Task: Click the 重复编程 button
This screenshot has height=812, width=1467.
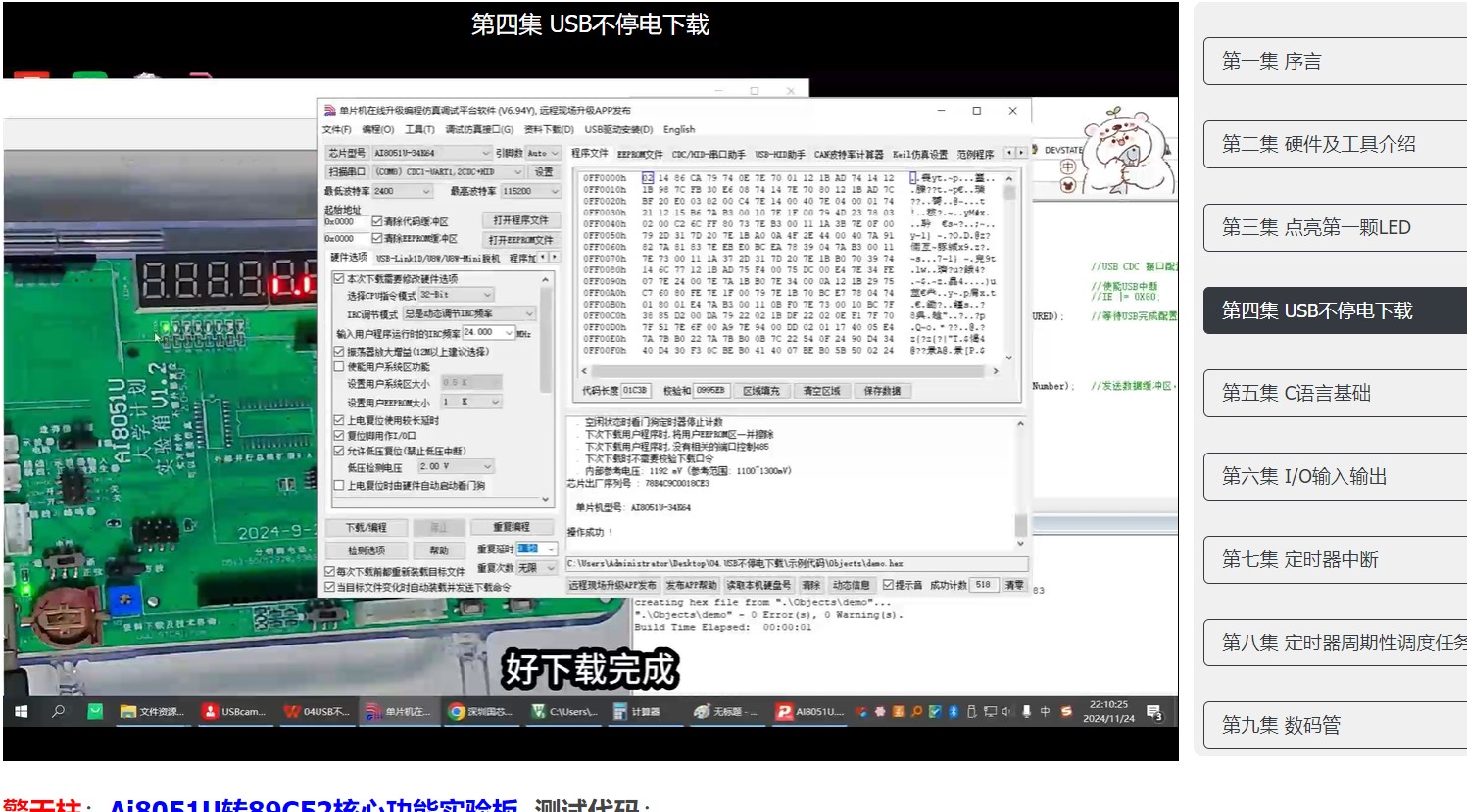Action: 512,527
